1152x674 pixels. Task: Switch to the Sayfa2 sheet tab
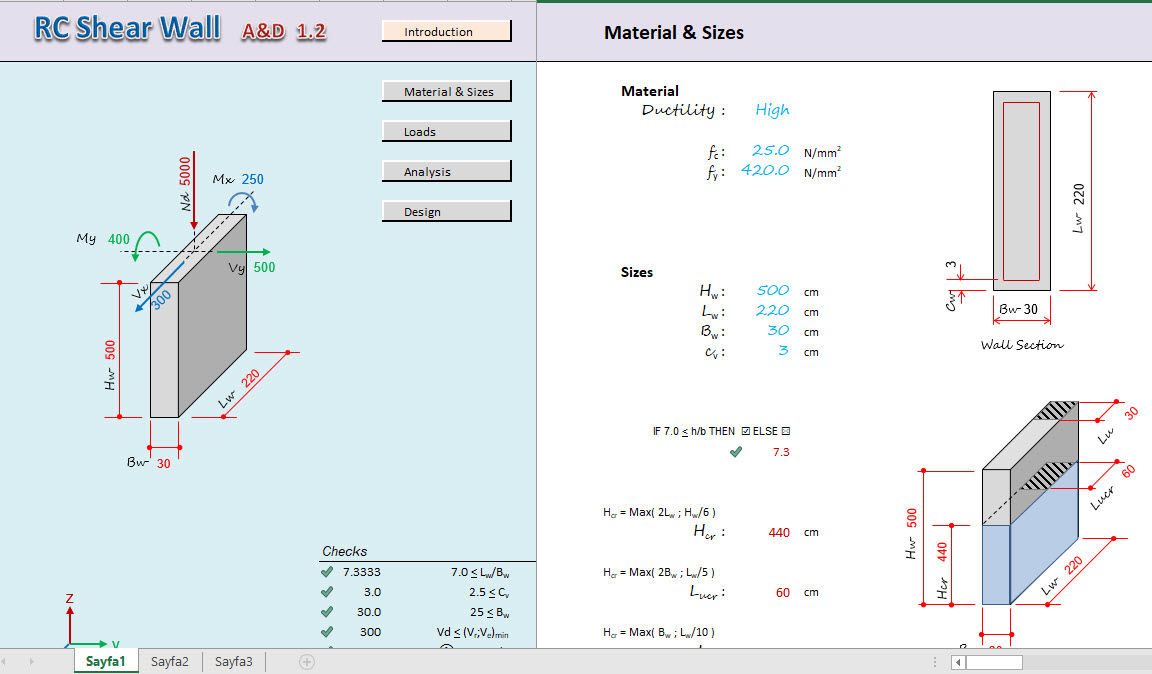(x=172, y=661)
